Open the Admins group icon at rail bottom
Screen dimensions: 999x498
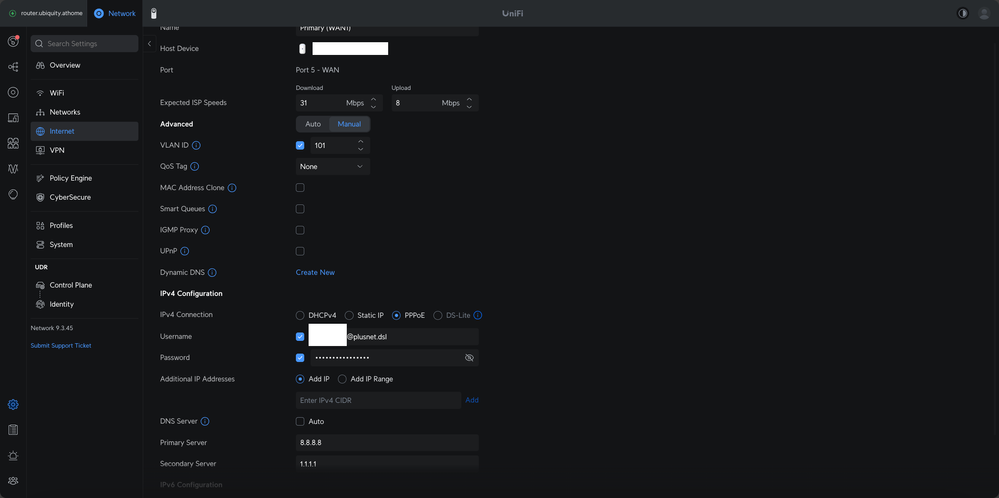coord(13,480)
